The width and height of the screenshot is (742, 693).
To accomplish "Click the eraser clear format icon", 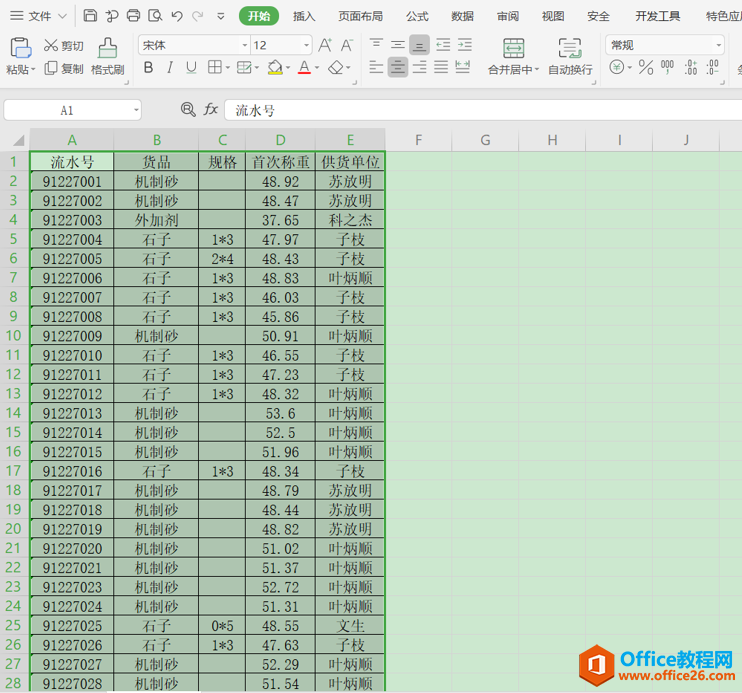I will (336, 68).
